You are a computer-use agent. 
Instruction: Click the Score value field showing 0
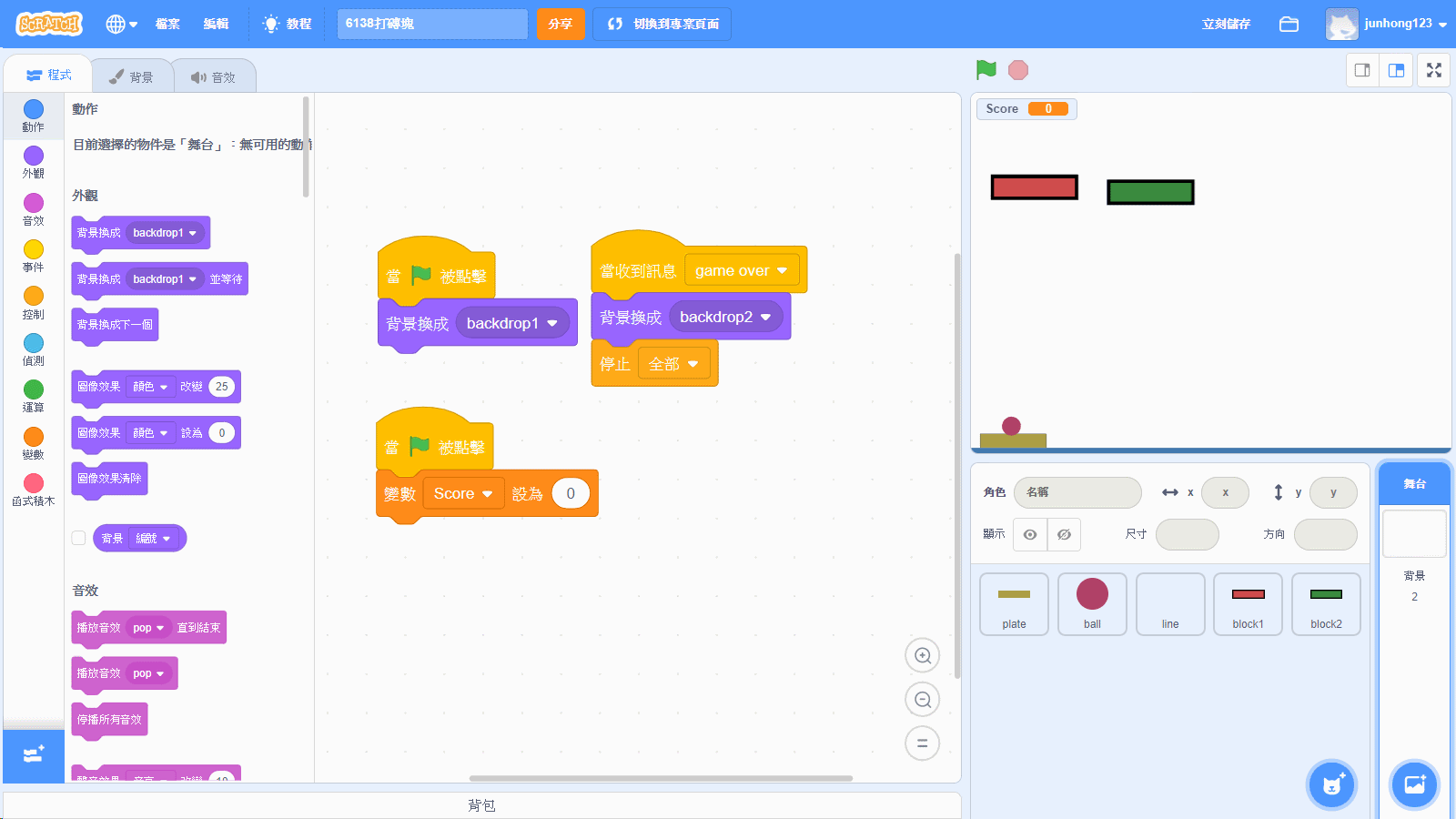coord(571,493)
